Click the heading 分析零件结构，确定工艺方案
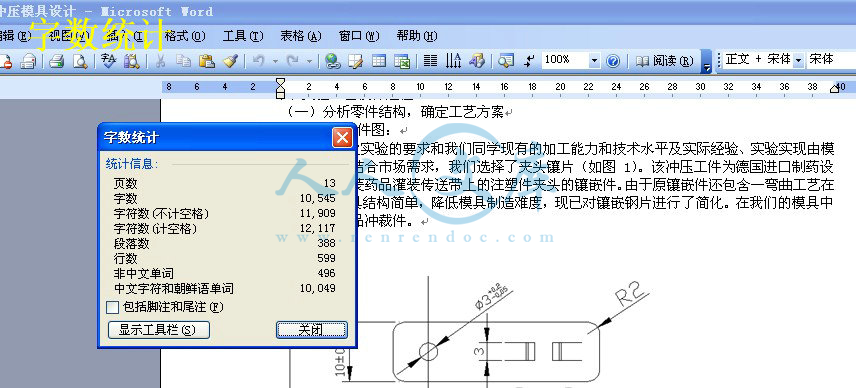Viewport: 856px width, 388px height. tap(413, 113)
